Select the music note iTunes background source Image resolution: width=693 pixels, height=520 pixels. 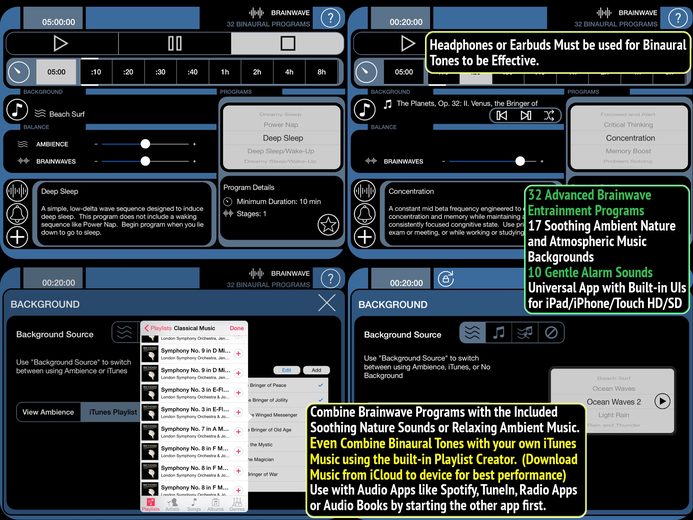click(x=499, y=333)
